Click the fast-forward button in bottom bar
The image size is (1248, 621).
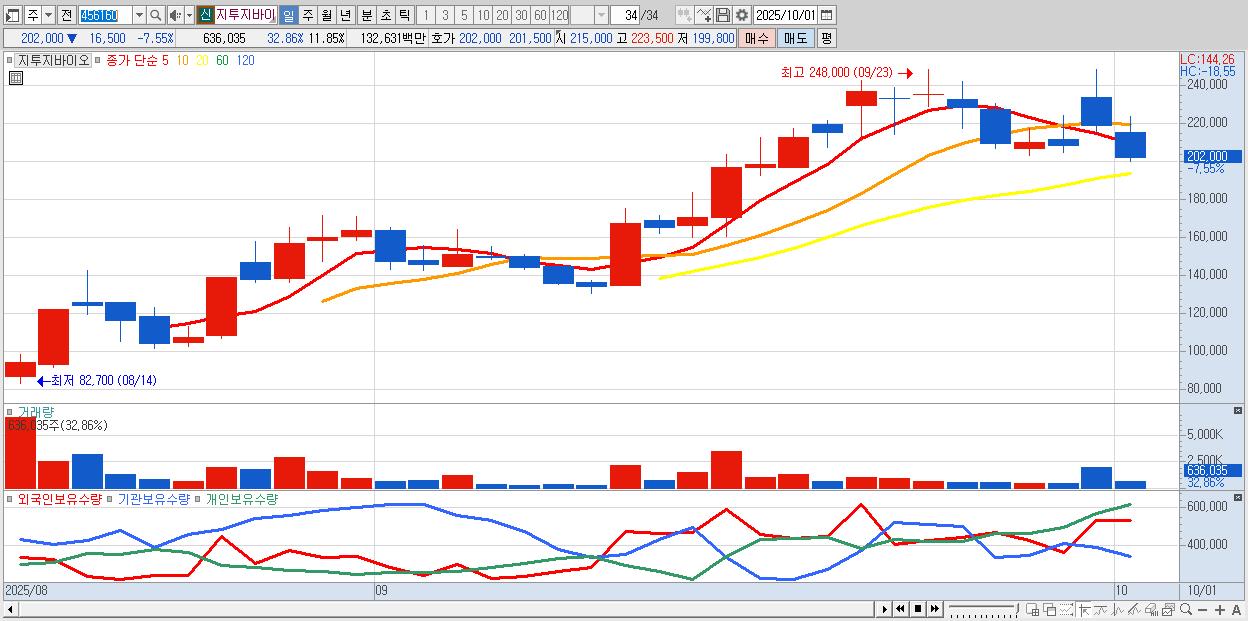coord(933,609)
